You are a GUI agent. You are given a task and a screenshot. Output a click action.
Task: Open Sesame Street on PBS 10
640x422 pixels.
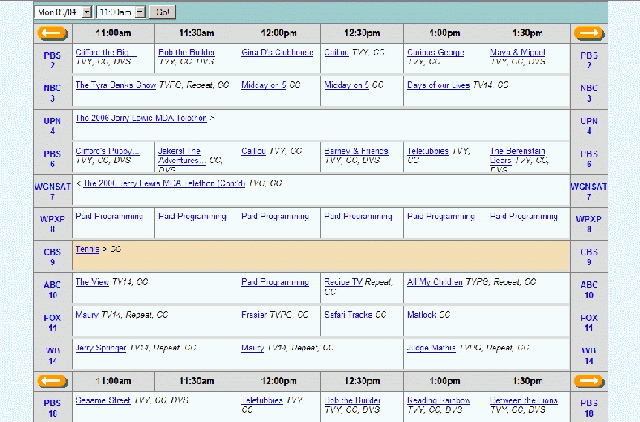(x=103, y=400)
